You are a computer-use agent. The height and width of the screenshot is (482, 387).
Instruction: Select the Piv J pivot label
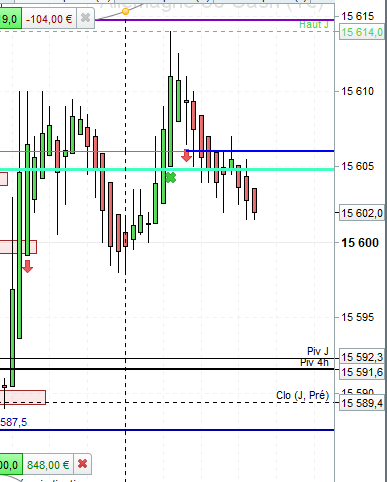(318, 351)
